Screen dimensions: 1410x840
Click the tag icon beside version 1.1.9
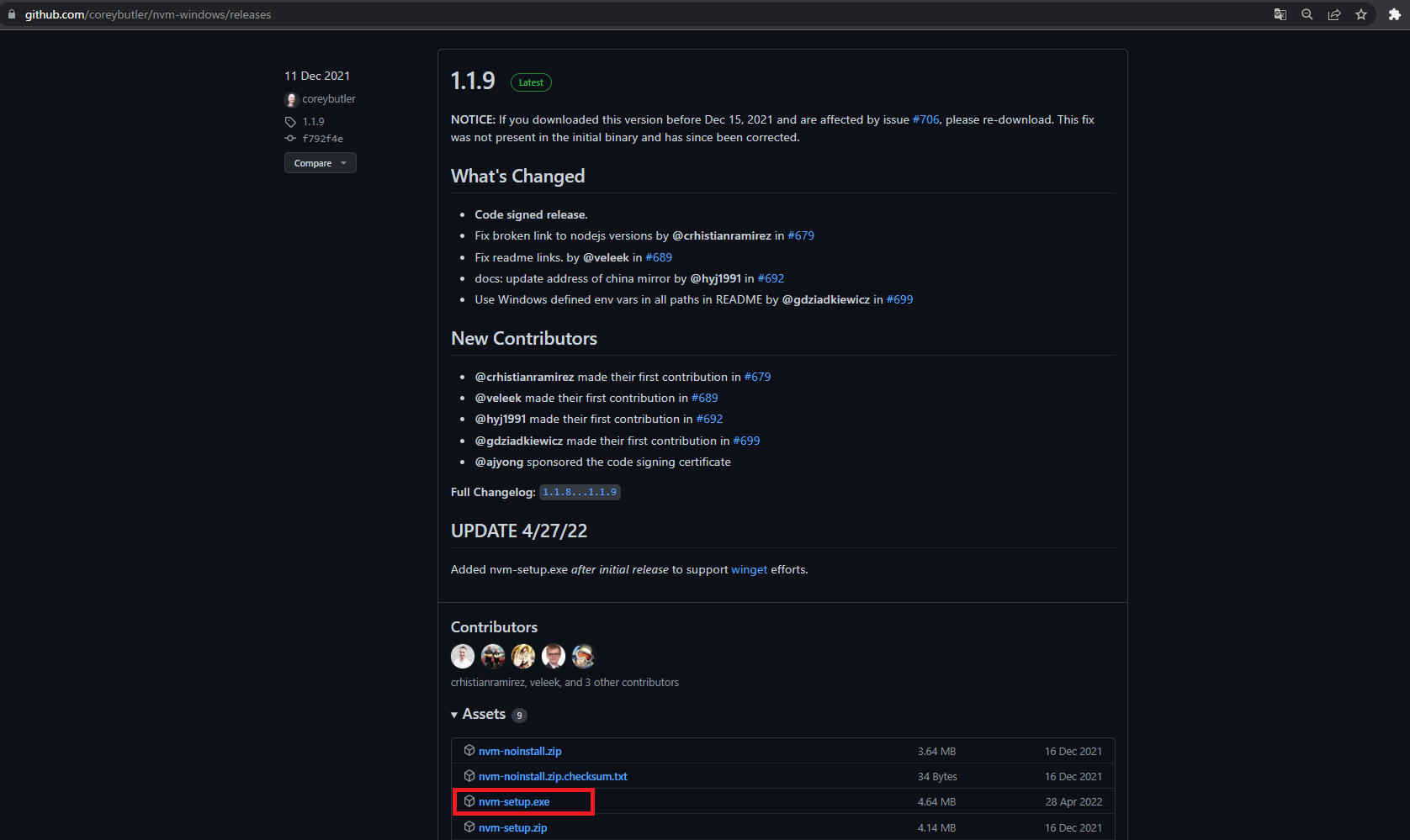point(289,121)
